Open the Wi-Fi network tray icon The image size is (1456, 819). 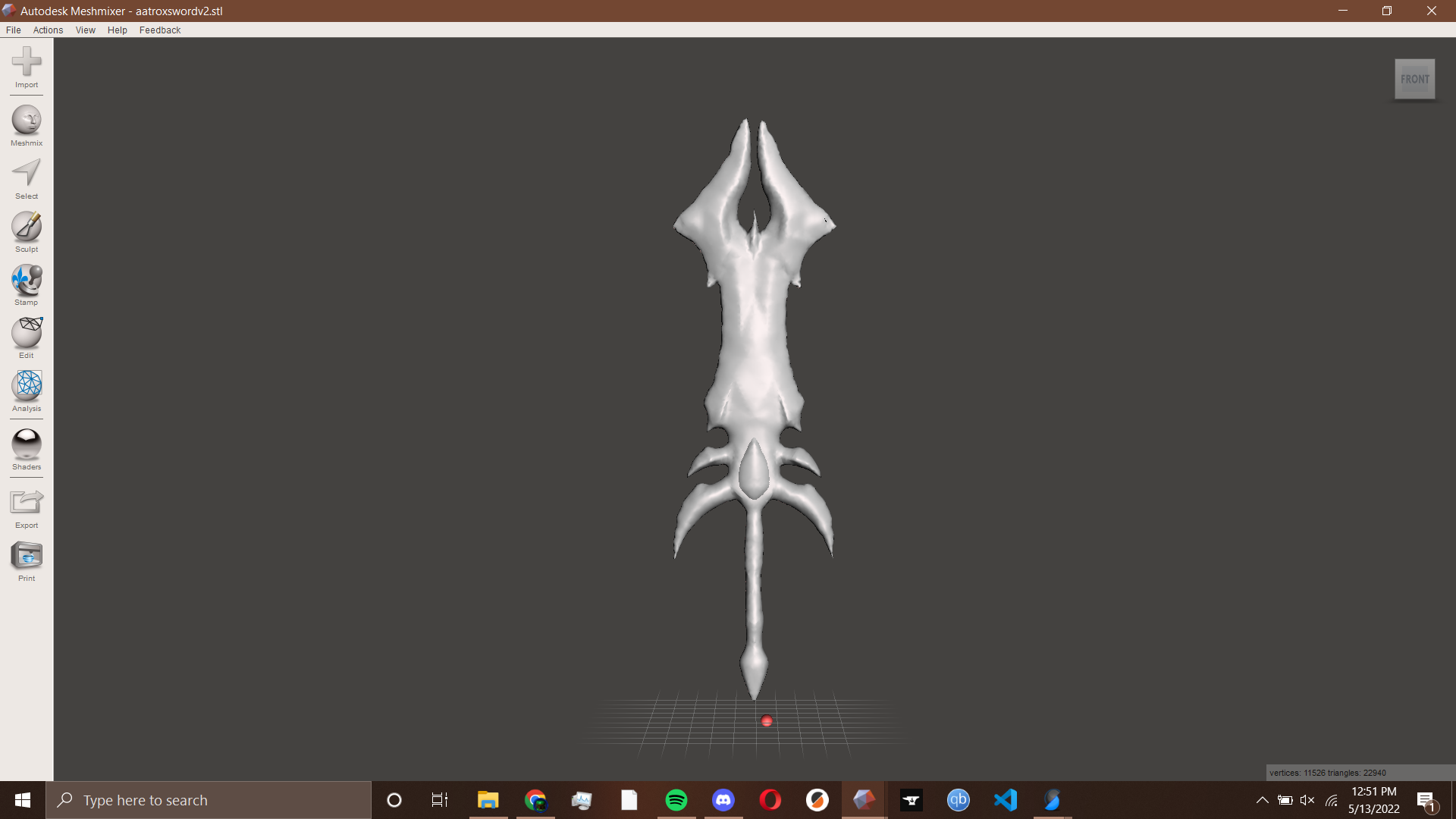point(1332,800)
